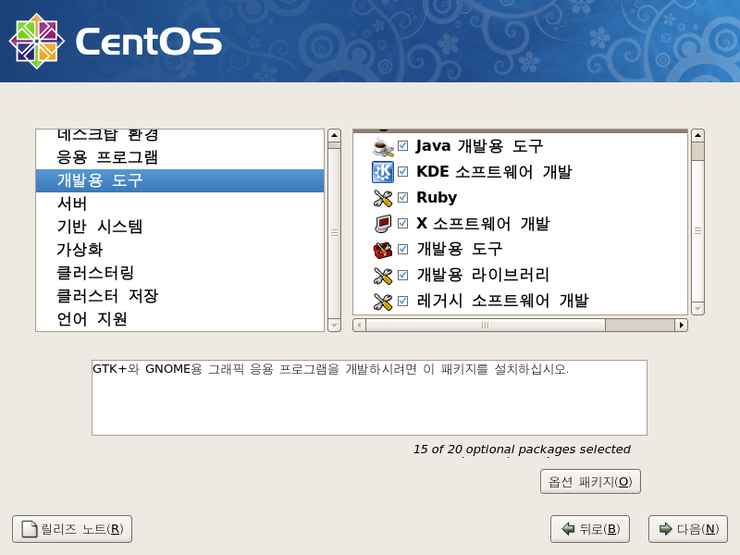Go back with 뒤로(B) button
Viewport: 740px width, 555px height.
(590, 529)
